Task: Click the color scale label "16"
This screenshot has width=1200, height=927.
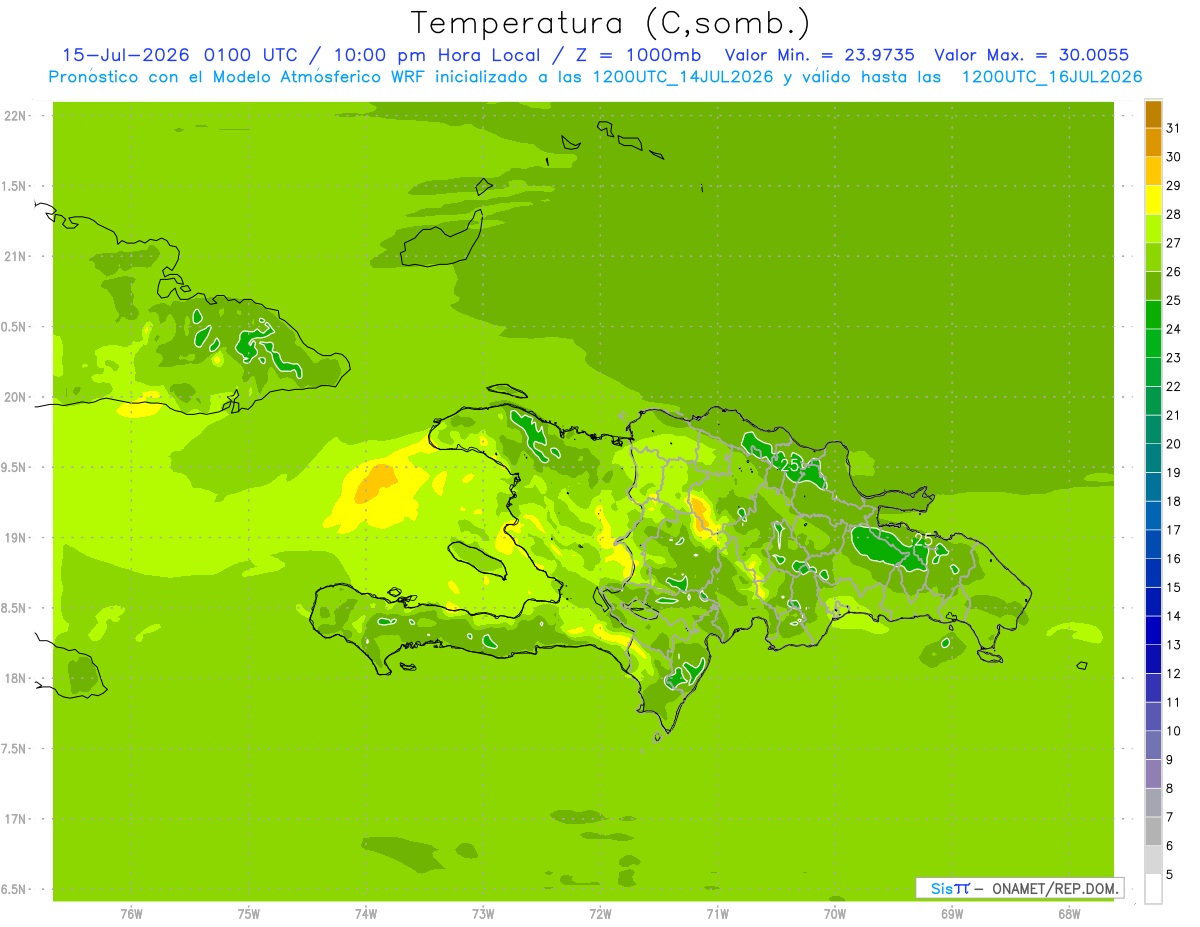Action: [x=1173, y=558]
